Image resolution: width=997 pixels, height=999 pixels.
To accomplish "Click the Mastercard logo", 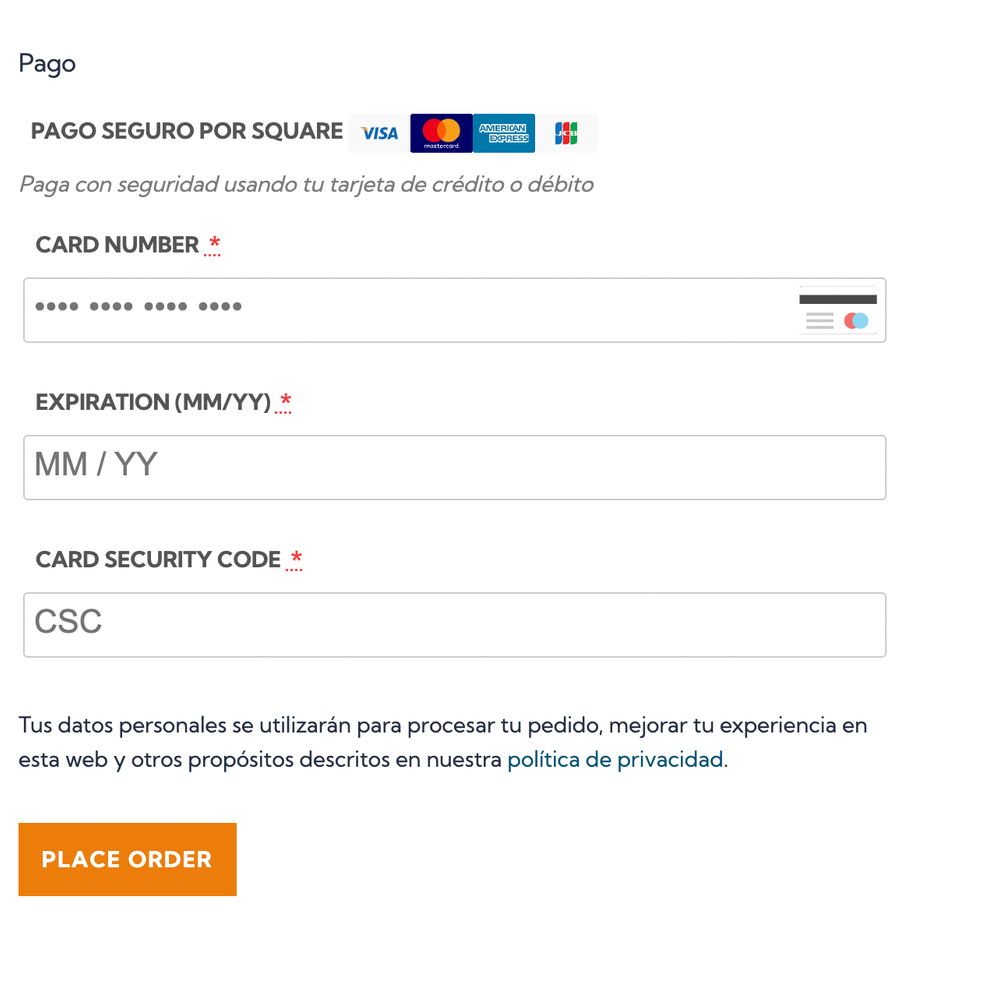I will coord(441,133).
